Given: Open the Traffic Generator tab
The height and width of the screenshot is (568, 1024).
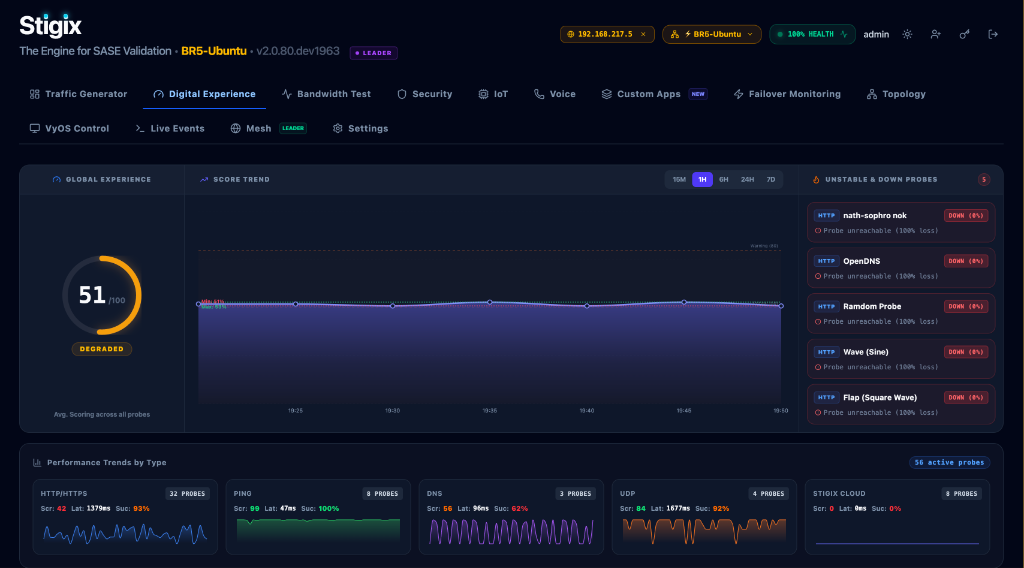Looking at the screenshot, I should click(78, 94).
